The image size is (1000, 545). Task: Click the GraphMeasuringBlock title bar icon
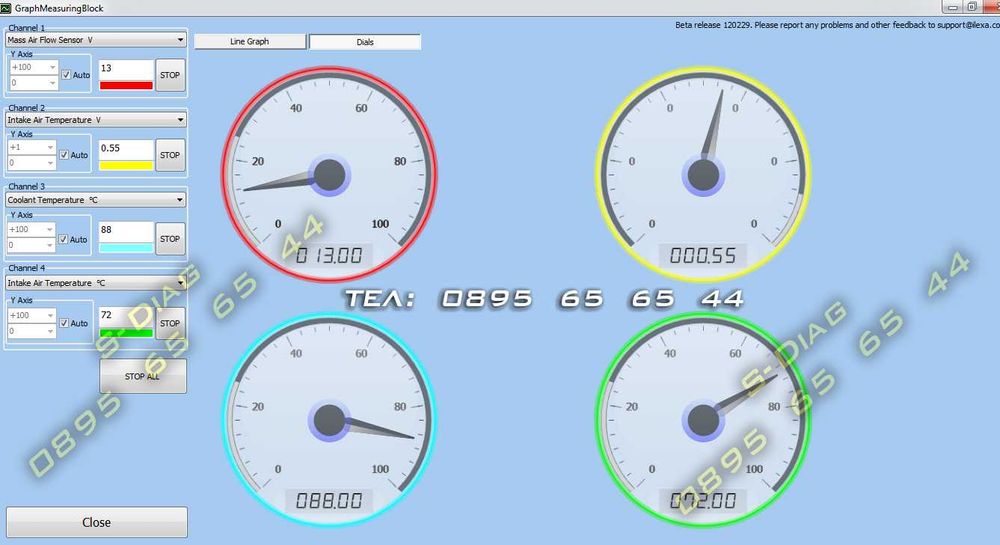6,8
